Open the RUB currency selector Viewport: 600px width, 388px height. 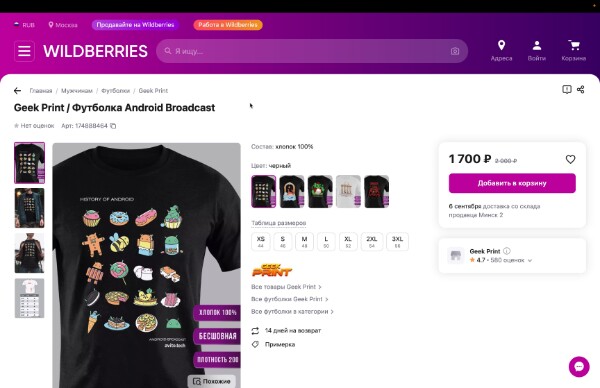point(24,25)
